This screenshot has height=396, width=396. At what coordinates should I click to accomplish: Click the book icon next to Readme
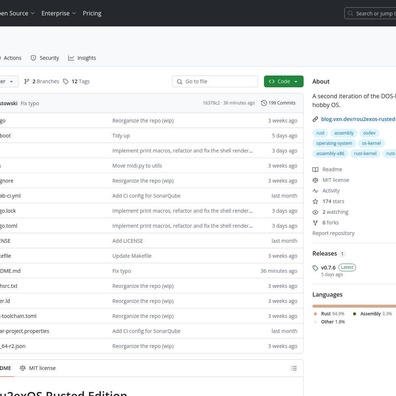click(315, 169)
